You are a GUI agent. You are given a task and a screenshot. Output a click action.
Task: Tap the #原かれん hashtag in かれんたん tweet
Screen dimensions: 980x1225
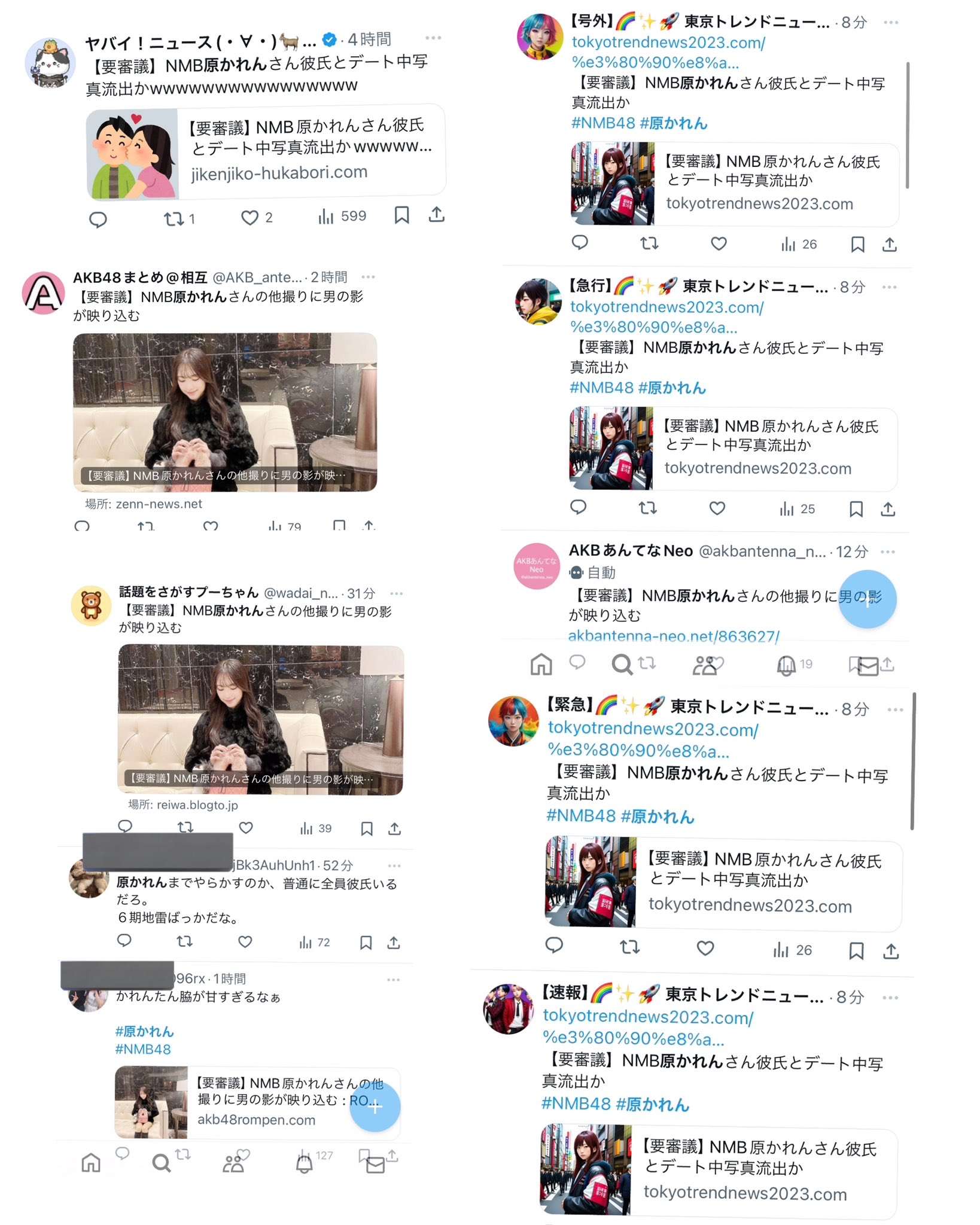[x=144, y=1031]
